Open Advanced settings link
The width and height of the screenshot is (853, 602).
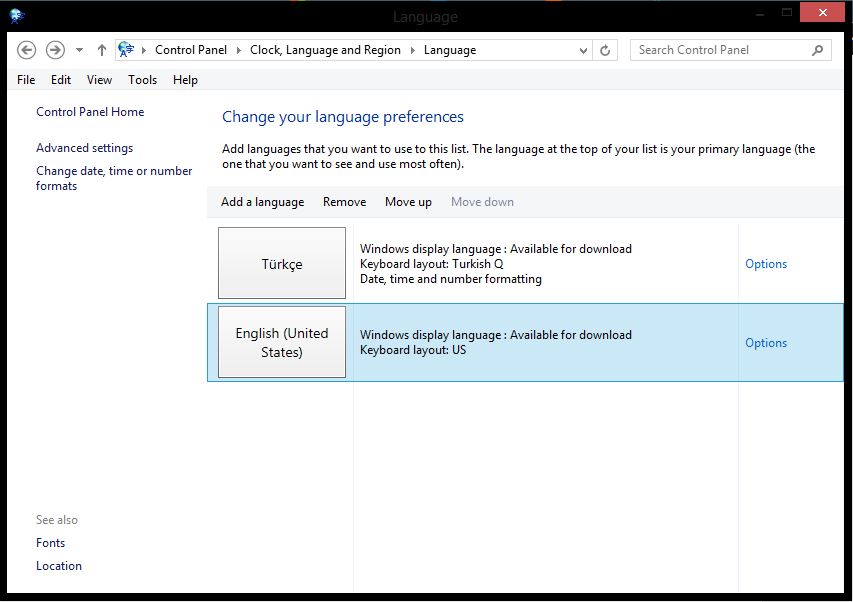(84, 148)
